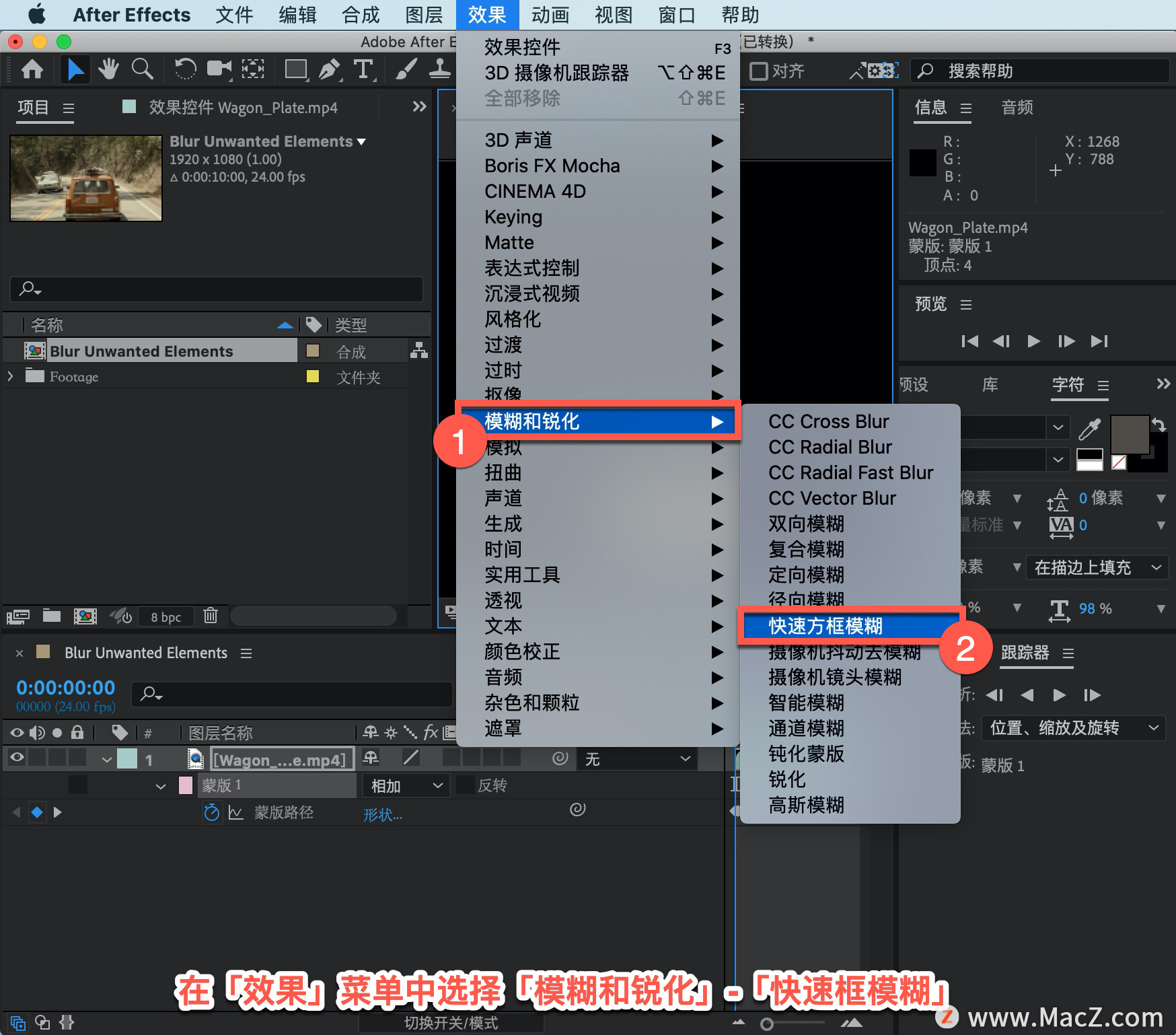Collapse the 蒙版 1 mask twirl arrow
1176x1035 pixels.
[x=160, y=786]
